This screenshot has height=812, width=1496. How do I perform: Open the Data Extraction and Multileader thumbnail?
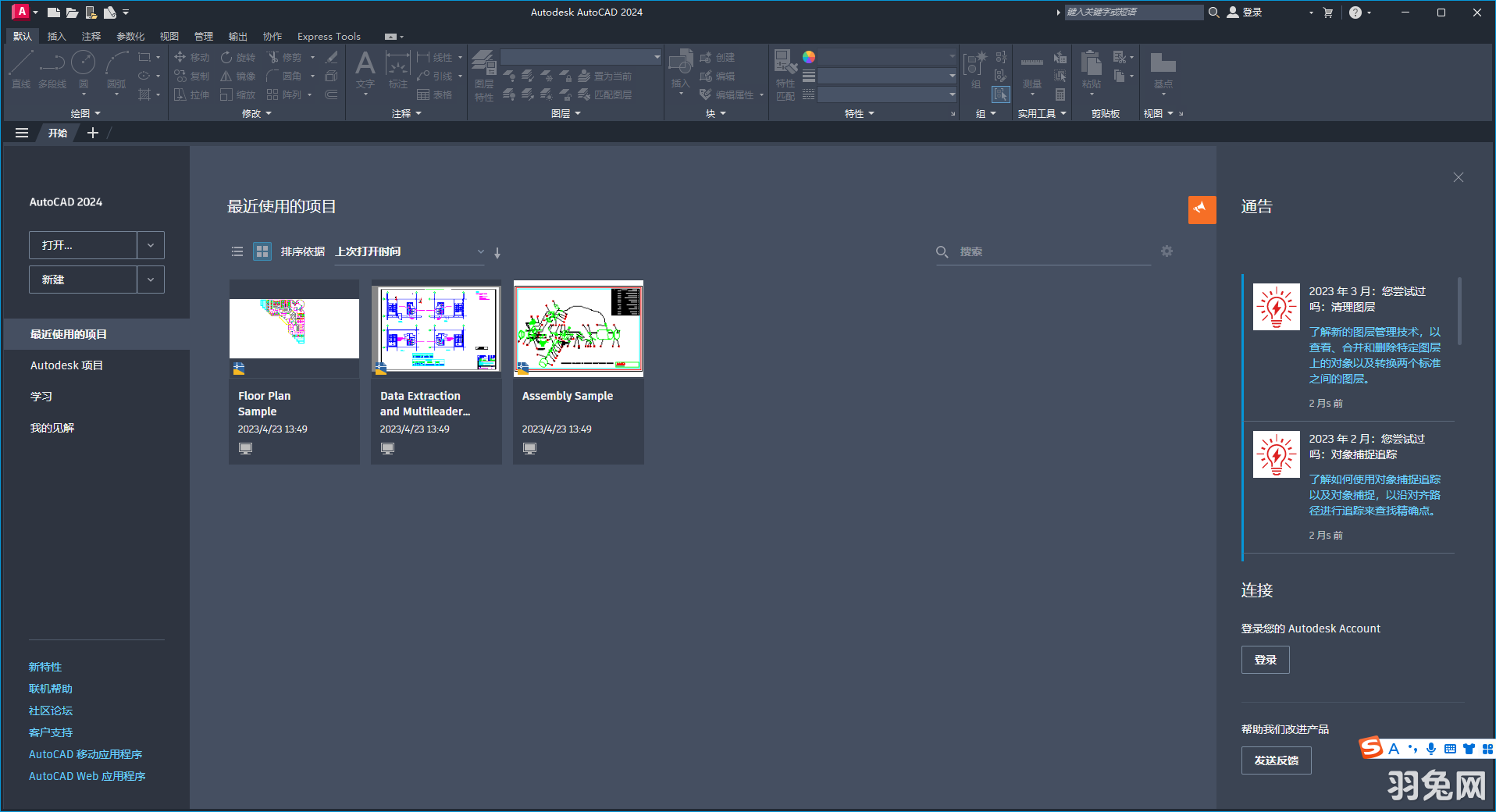click(436, 328)
